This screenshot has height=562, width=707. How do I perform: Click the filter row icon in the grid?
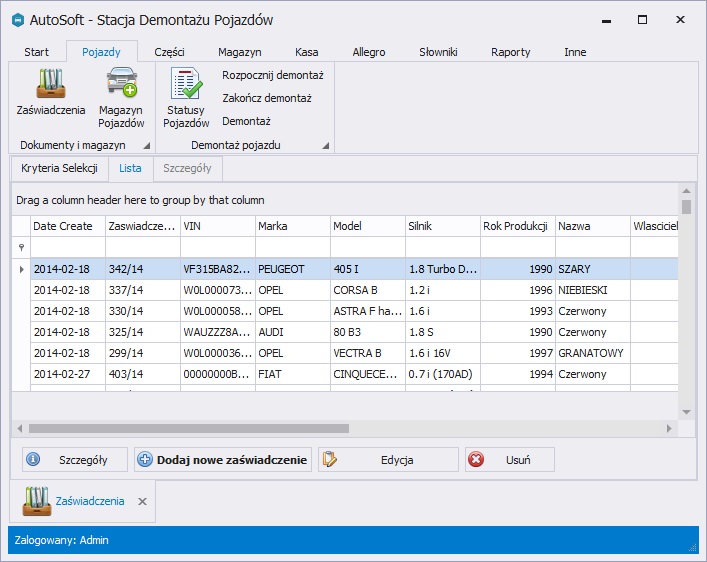[21, 247]
